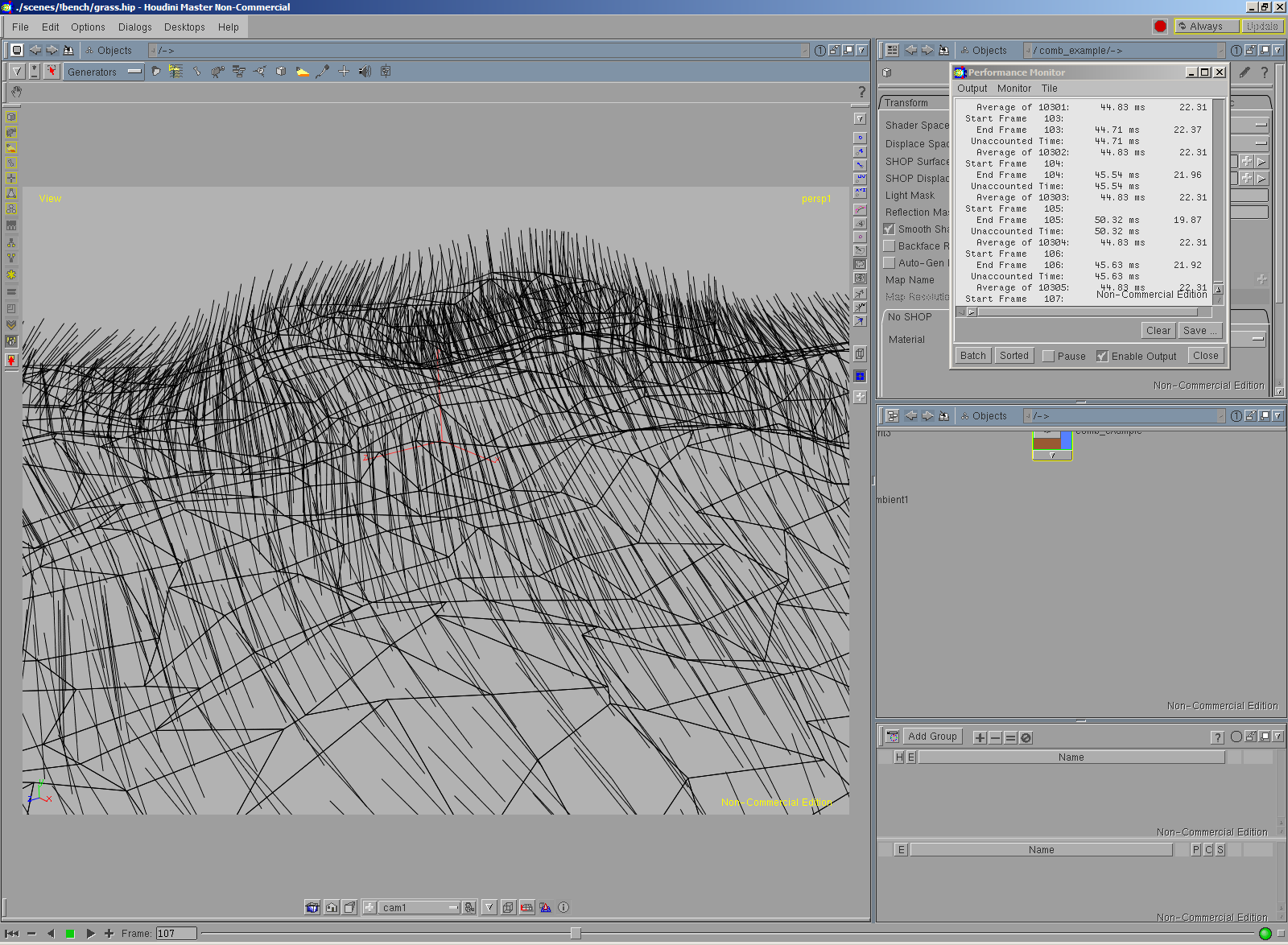Open the Always update mode dropdown
This screenshot has height=945, width=1288.
pyautogui.click(x=1207, y=27)
